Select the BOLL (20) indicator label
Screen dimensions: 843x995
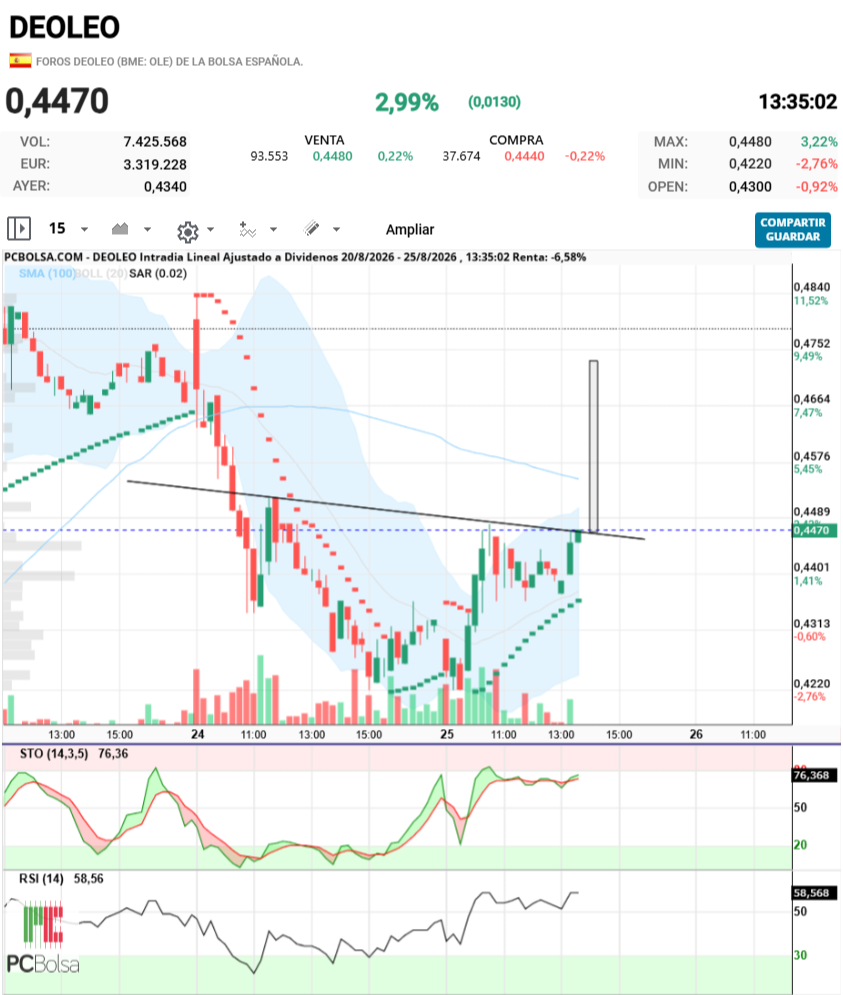point(101,273)
